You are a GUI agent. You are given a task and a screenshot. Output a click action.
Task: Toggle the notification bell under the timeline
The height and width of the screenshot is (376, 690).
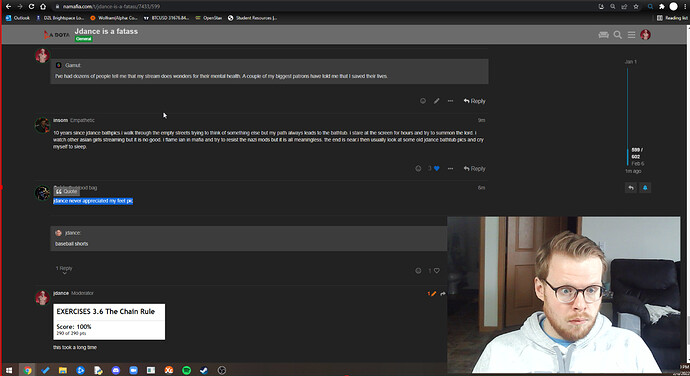point(645,188)
